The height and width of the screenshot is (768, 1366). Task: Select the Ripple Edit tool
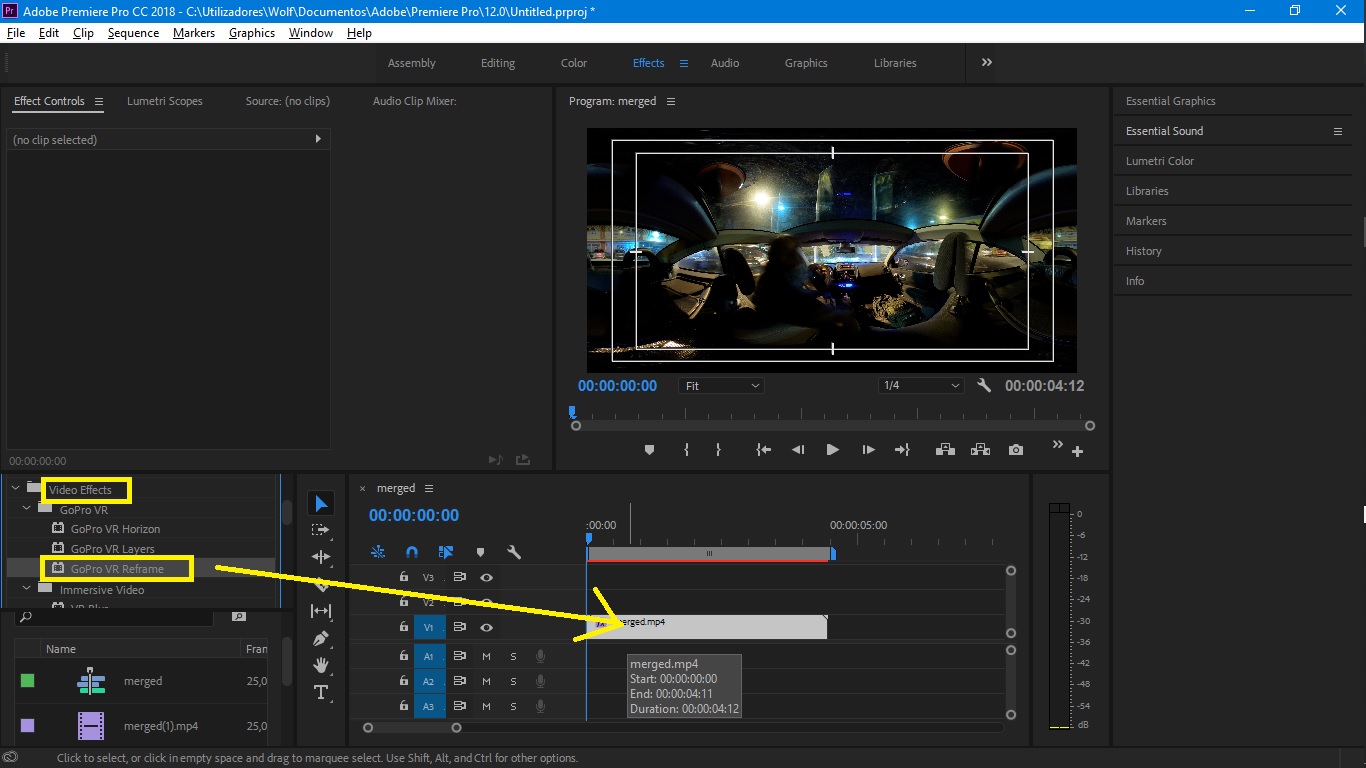(x=320, y=557)
